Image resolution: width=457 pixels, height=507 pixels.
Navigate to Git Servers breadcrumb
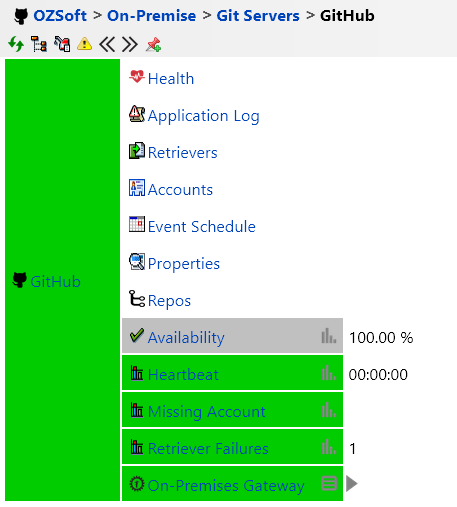(x=258, y=16)
